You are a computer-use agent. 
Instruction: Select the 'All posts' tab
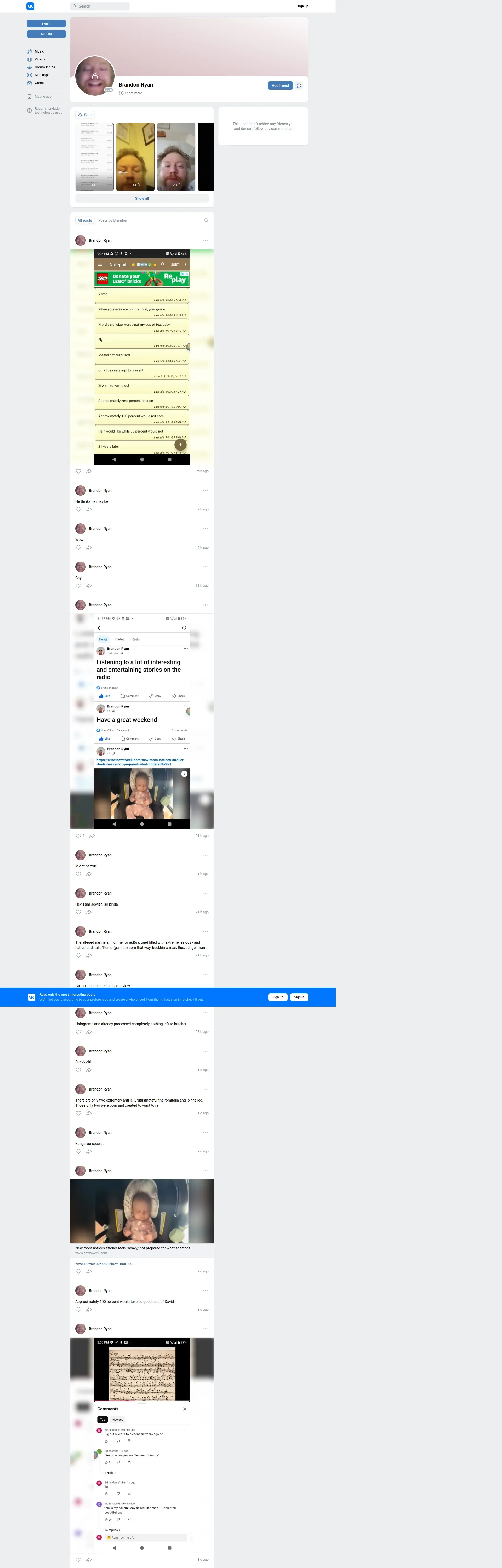85,220
